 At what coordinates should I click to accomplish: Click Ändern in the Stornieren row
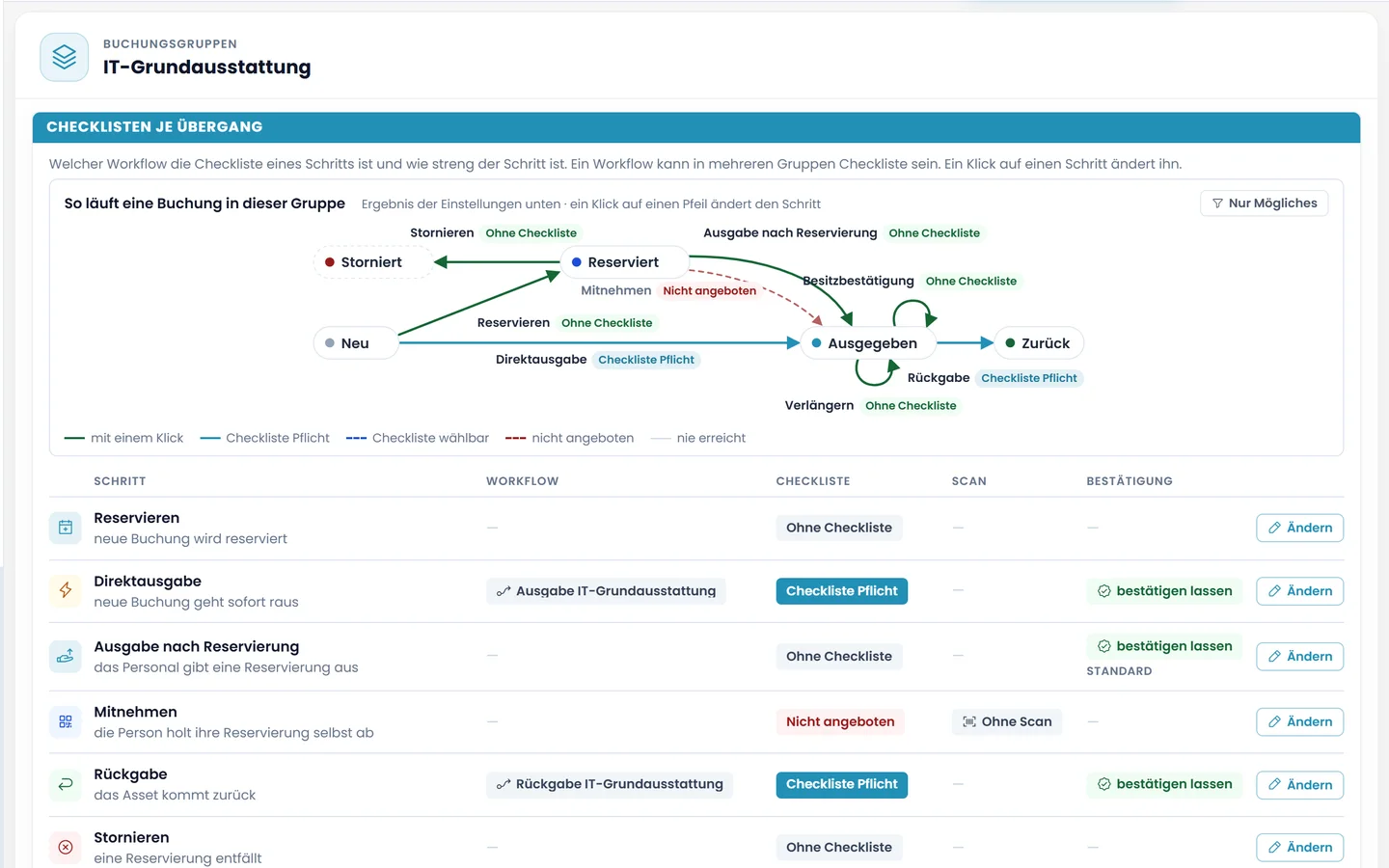pos(1299,848)
